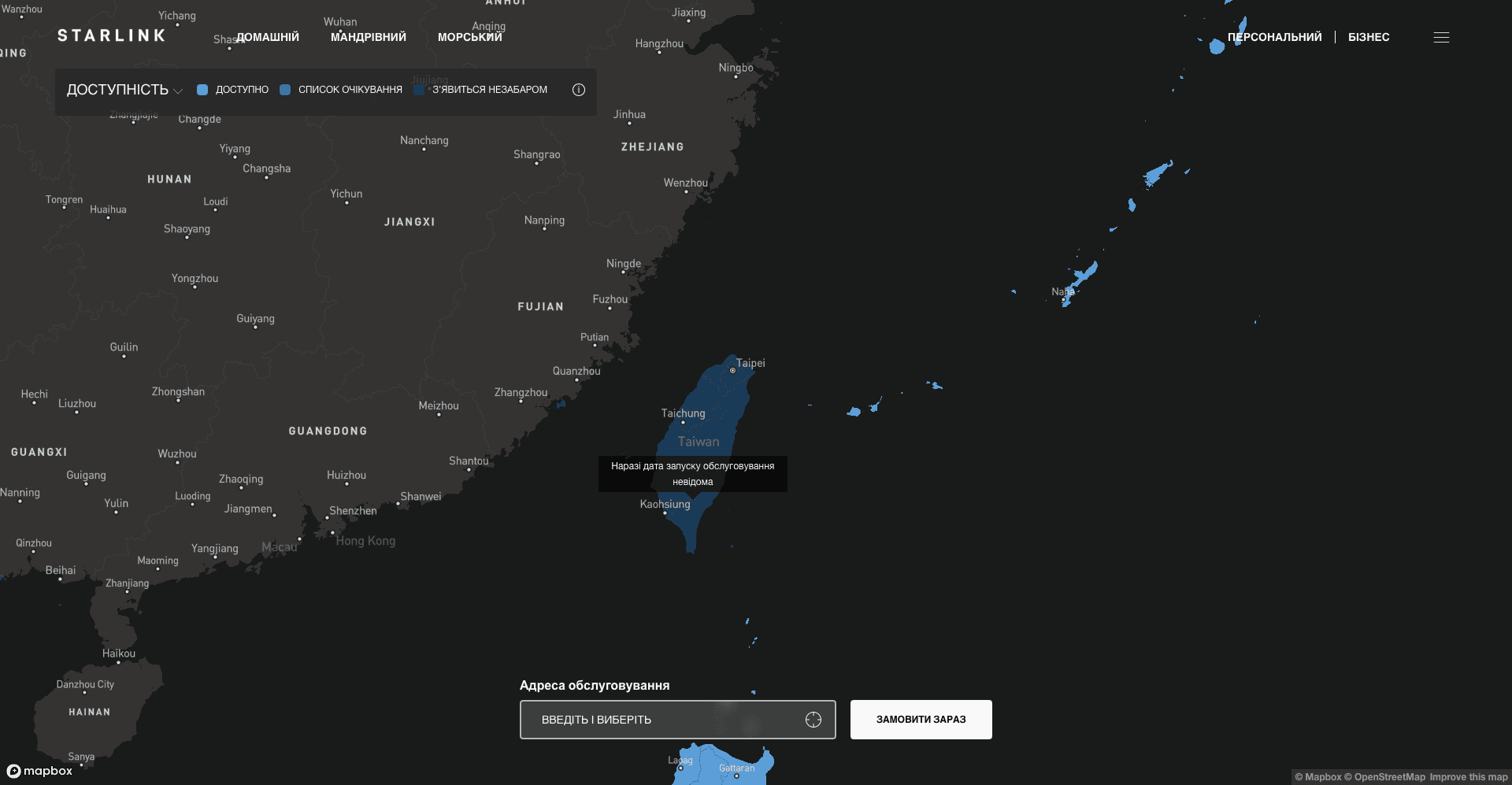Click the СПИСОК ОЧІКУВАННЯ legend label

[x=350, y=90]
